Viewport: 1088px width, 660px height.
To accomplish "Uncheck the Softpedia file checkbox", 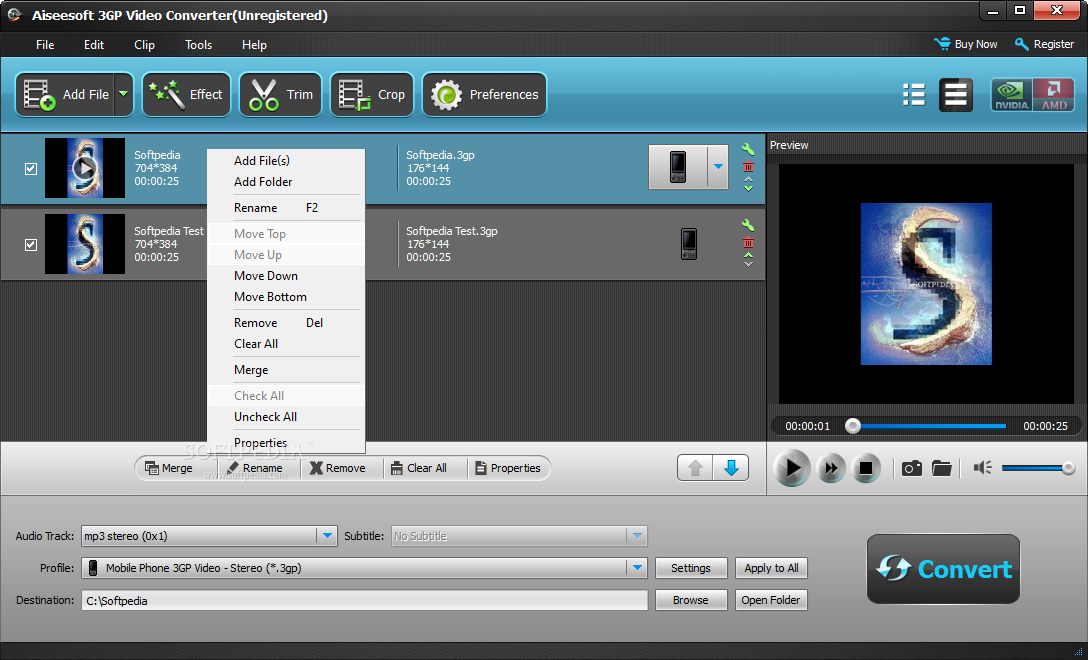I will 31,169.
